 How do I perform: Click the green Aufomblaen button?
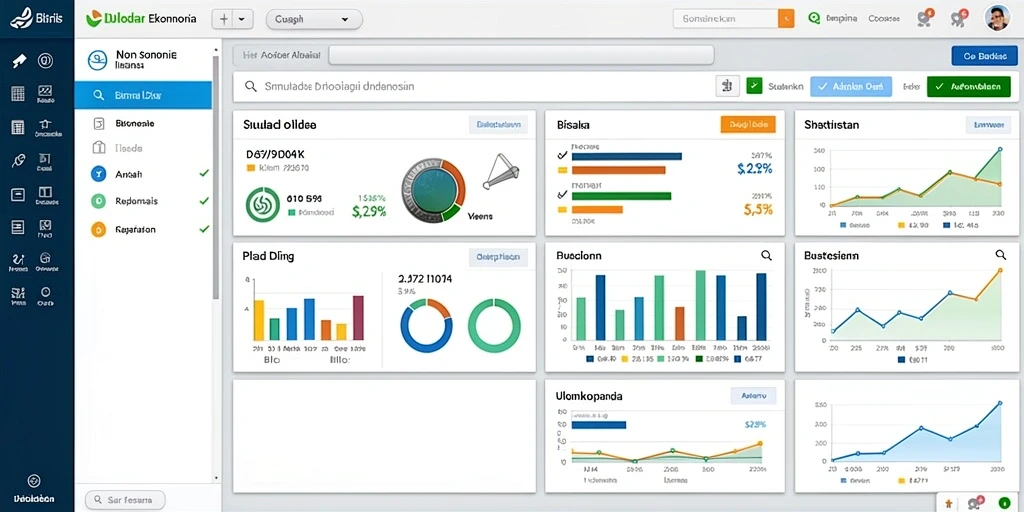968,86
